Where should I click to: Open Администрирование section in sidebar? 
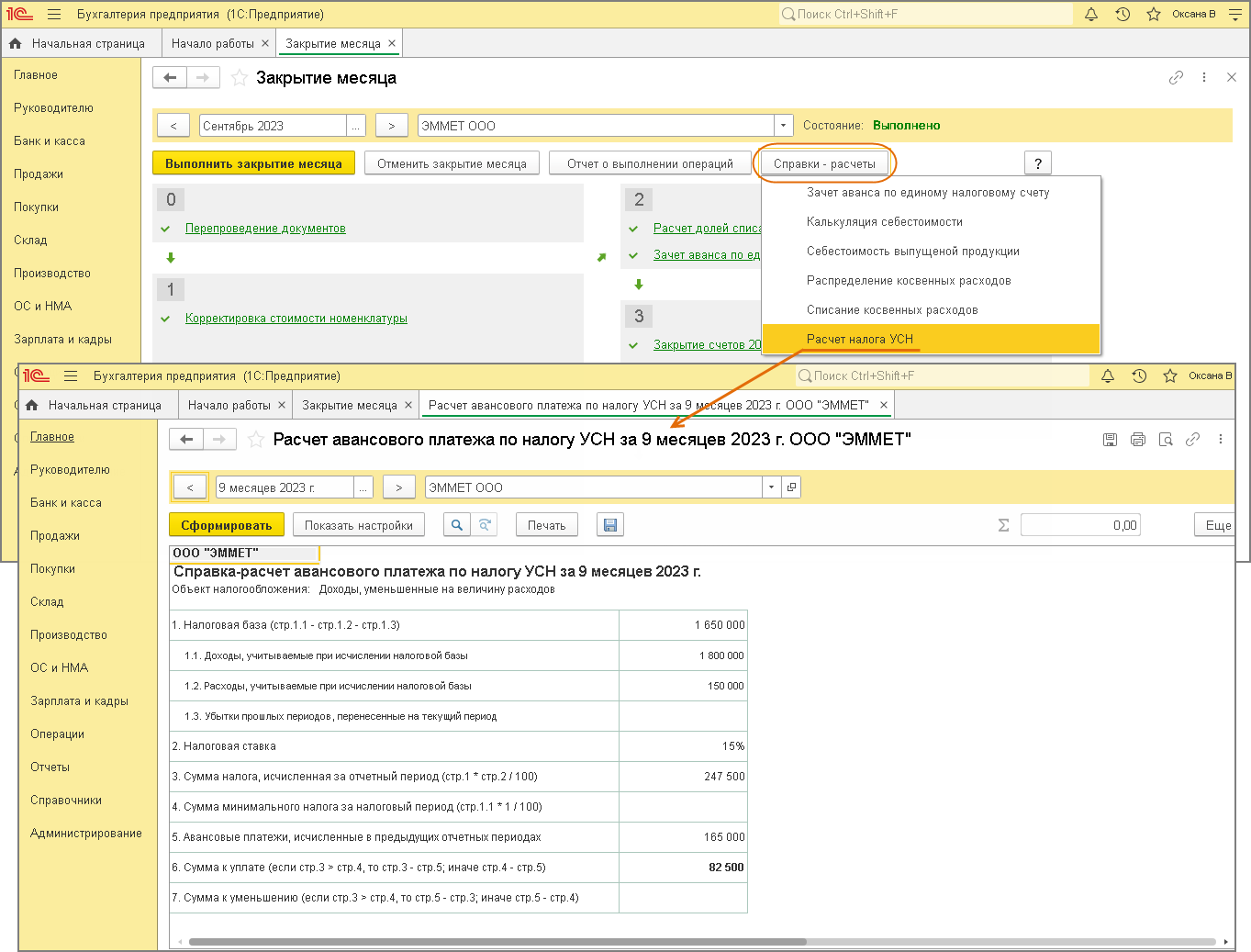(86, 833)
